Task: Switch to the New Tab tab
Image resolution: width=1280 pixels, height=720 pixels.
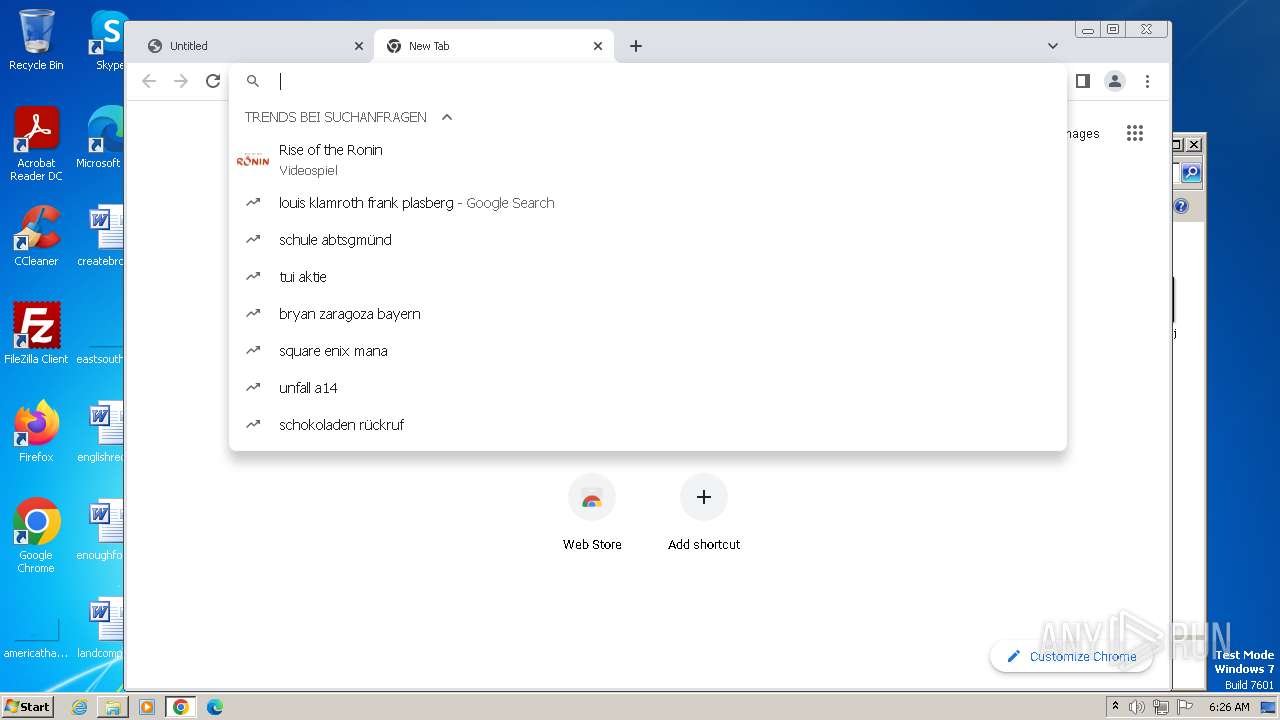Action: click(x=494, y=46)
